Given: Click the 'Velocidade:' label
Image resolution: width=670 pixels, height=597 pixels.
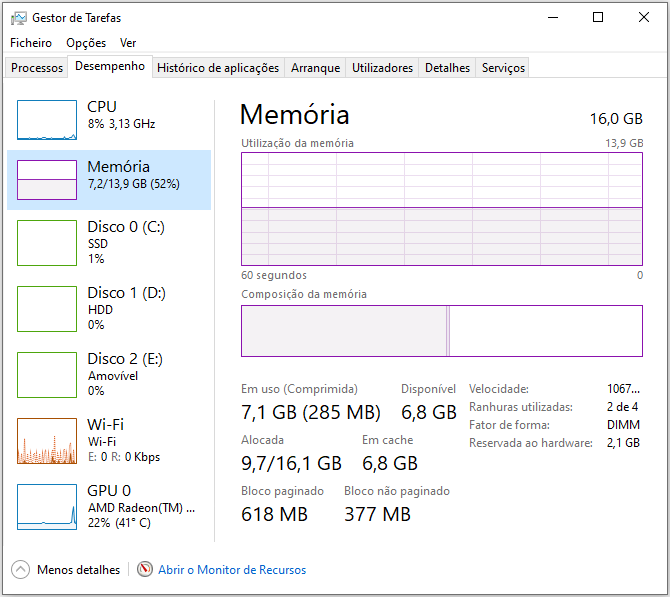Looking at the screenshot, I should click(x=499, y=389).
